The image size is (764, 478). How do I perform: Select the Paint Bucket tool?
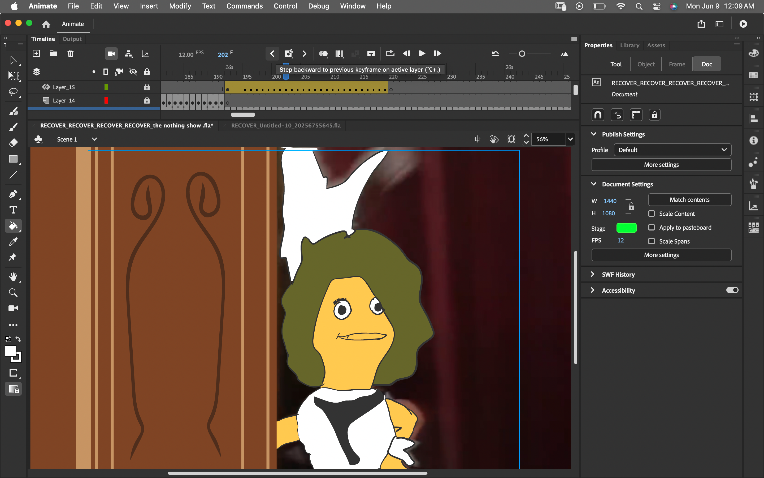click(x=13, y=226)
